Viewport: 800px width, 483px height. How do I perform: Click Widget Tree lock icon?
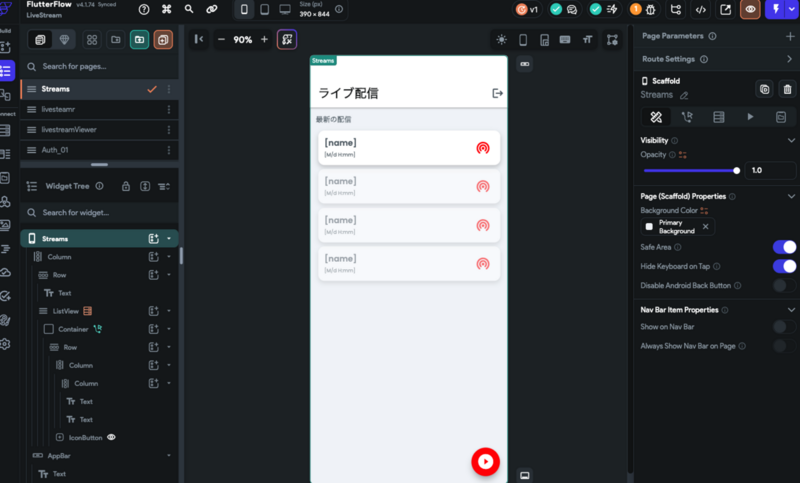(x=126, y=186)
